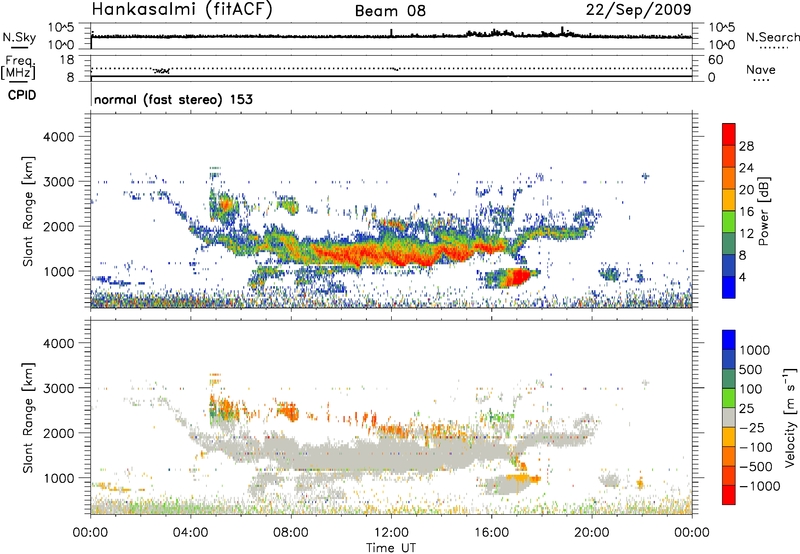Click the 'Slant Range [km]' label of velocity panel

(28, 417)
